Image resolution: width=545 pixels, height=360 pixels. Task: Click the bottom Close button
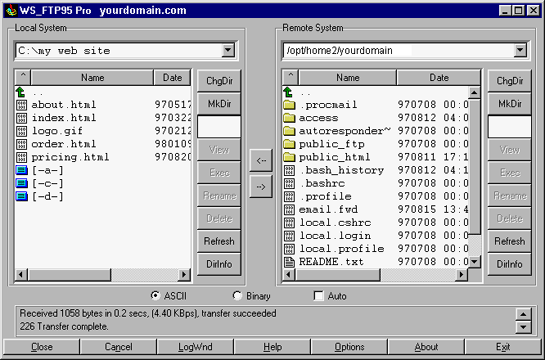click(42, 347)
